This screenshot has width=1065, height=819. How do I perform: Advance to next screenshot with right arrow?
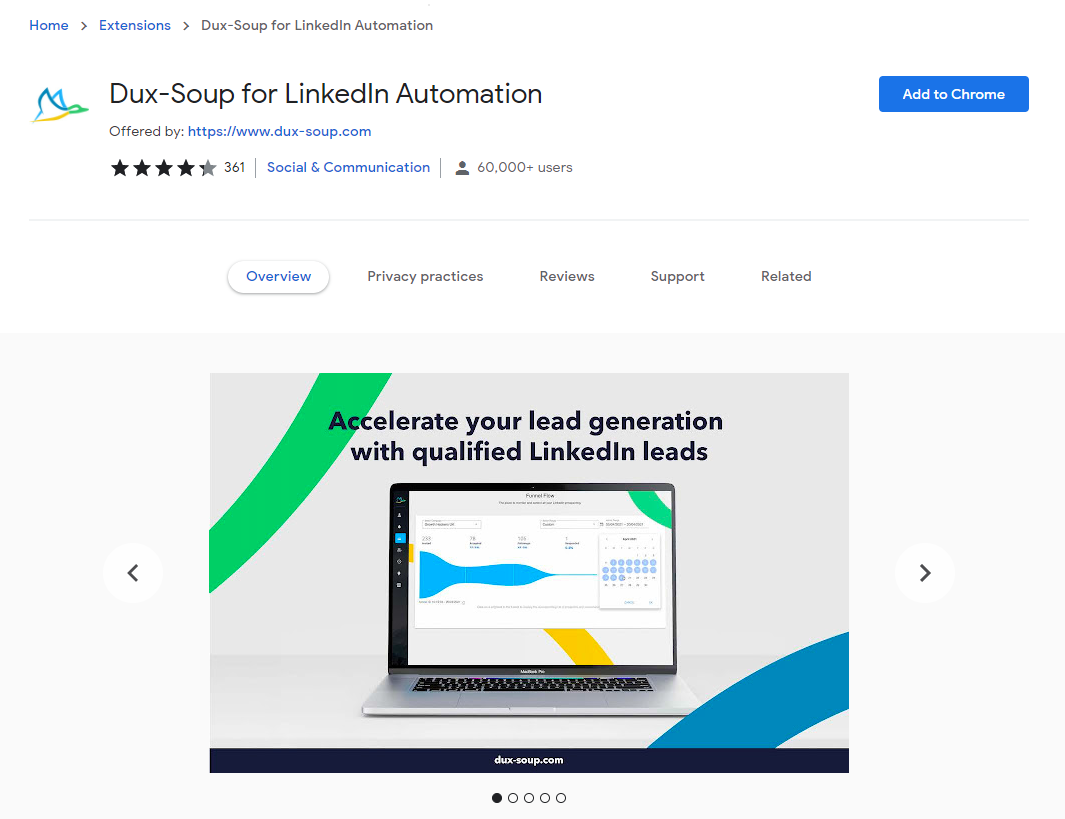tap(924, 573)
